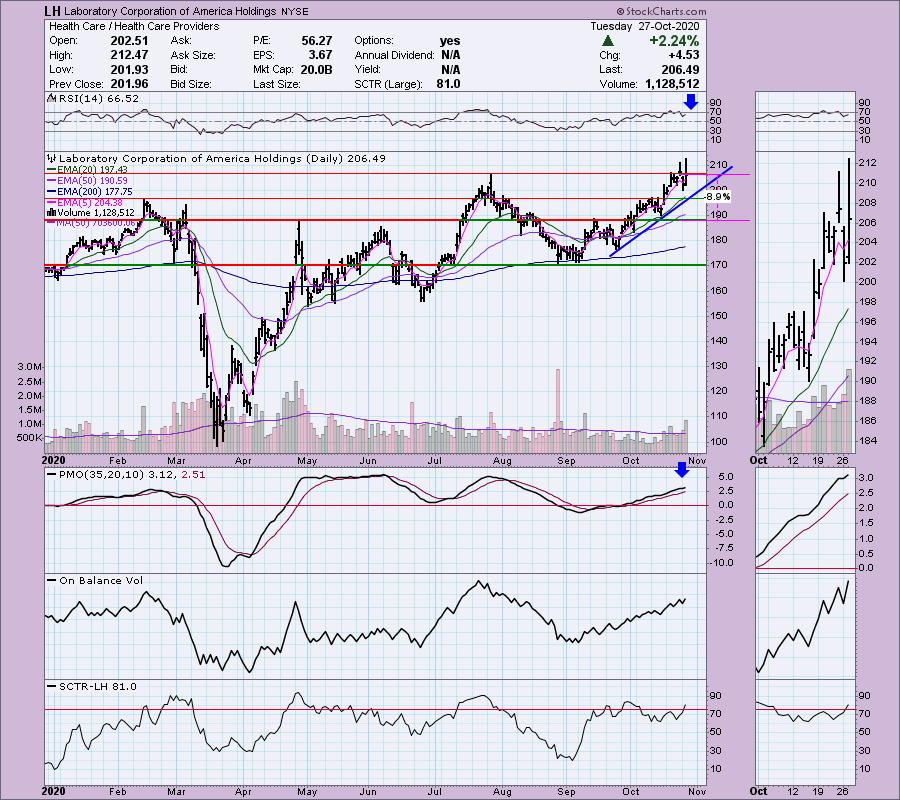Screen dimensions: 900x800
Task: Select the 'On Balance Vol' panel label
Action: [x=101, y=581]
